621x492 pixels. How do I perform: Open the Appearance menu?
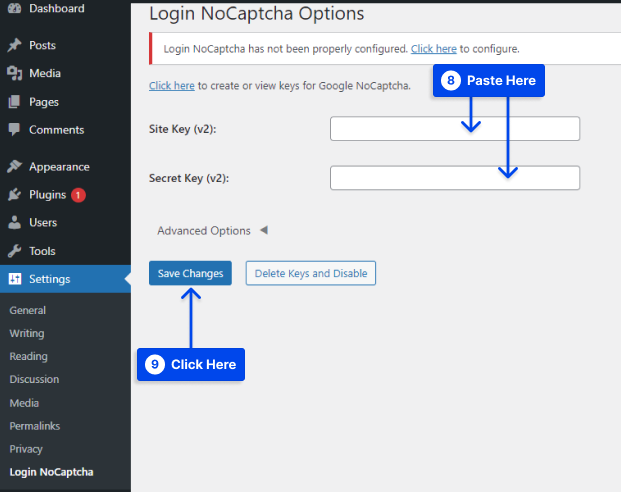pyautogui.click(x=59, y=167)
